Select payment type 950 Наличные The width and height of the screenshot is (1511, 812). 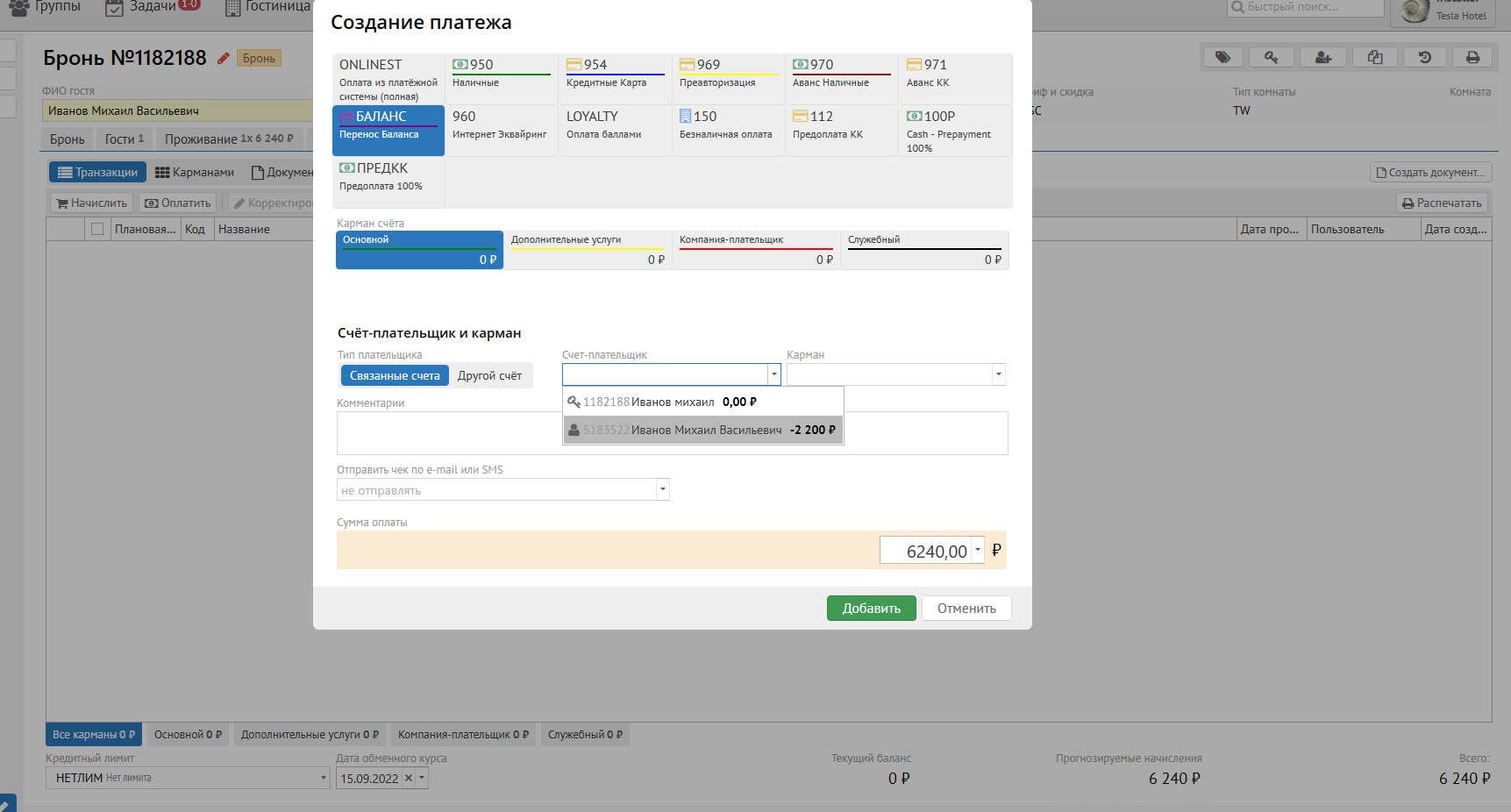click(x=501, y=74)
